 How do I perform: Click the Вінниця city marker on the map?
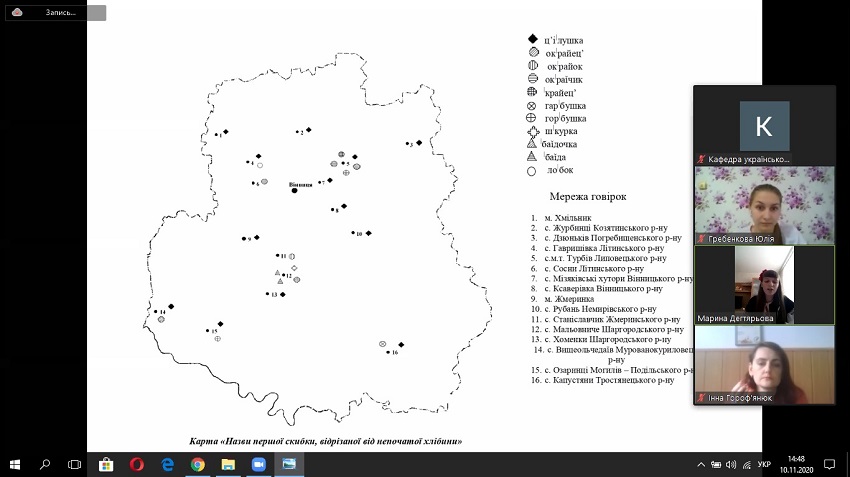point(294,190)
